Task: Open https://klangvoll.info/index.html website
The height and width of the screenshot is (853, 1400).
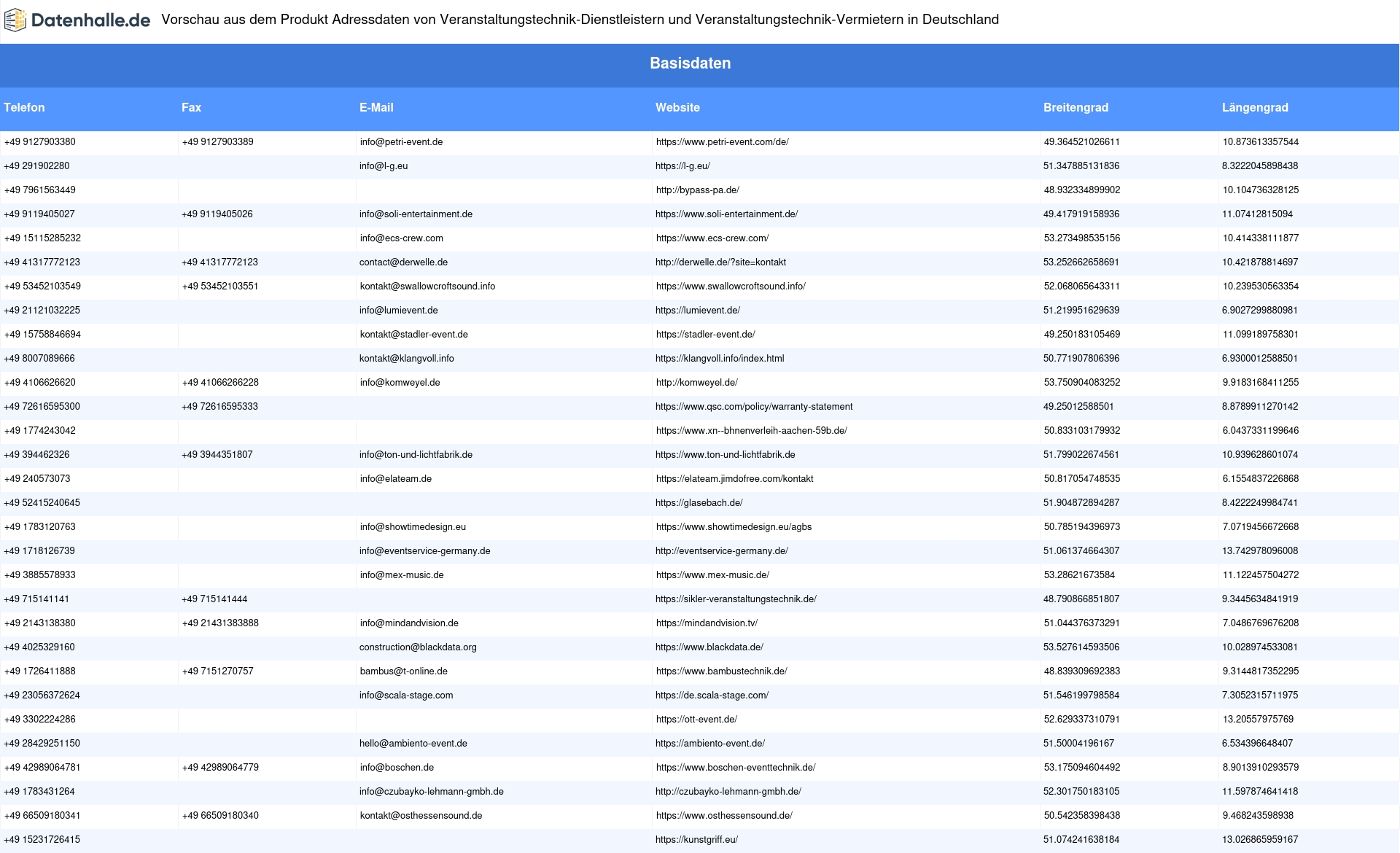Action: point(720,359)
